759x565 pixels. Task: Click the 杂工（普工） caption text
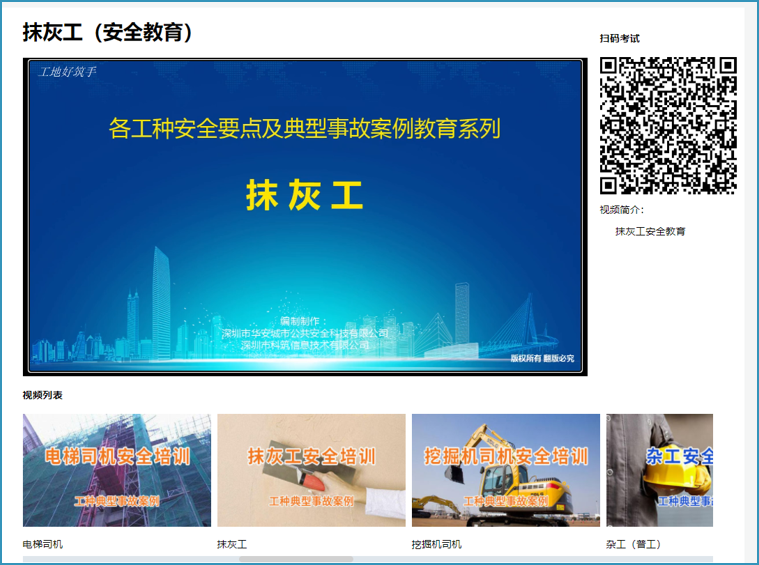click(633, 544)
